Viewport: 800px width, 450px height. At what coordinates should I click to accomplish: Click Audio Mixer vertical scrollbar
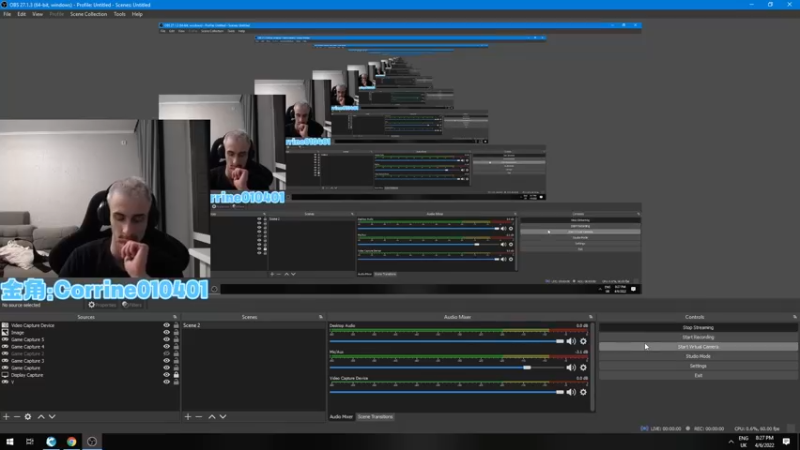pos(592,366)
